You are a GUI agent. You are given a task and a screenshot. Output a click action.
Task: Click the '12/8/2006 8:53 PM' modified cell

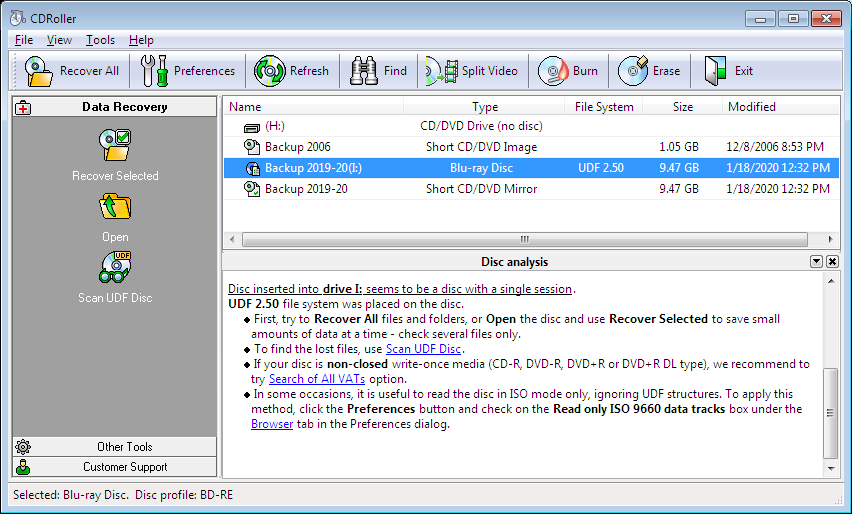point(775,147)
